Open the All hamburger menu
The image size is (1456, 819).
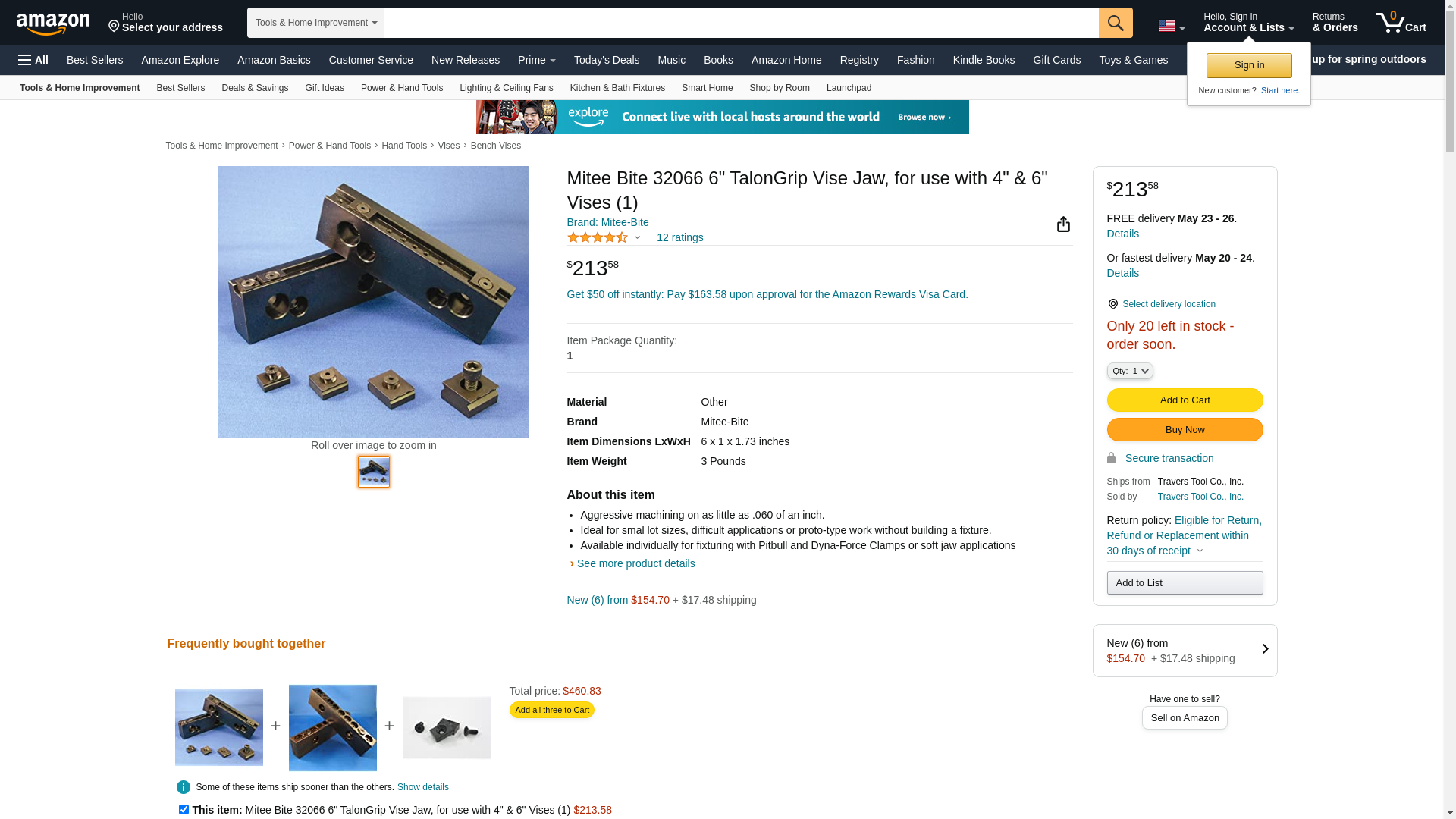(33, 60)
